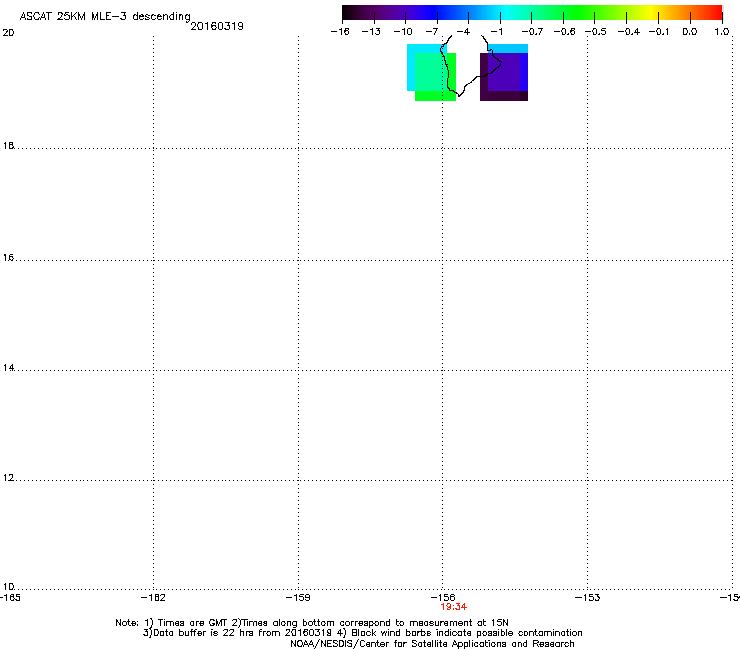Click the -13 color scale label

(x=371, y=32)
